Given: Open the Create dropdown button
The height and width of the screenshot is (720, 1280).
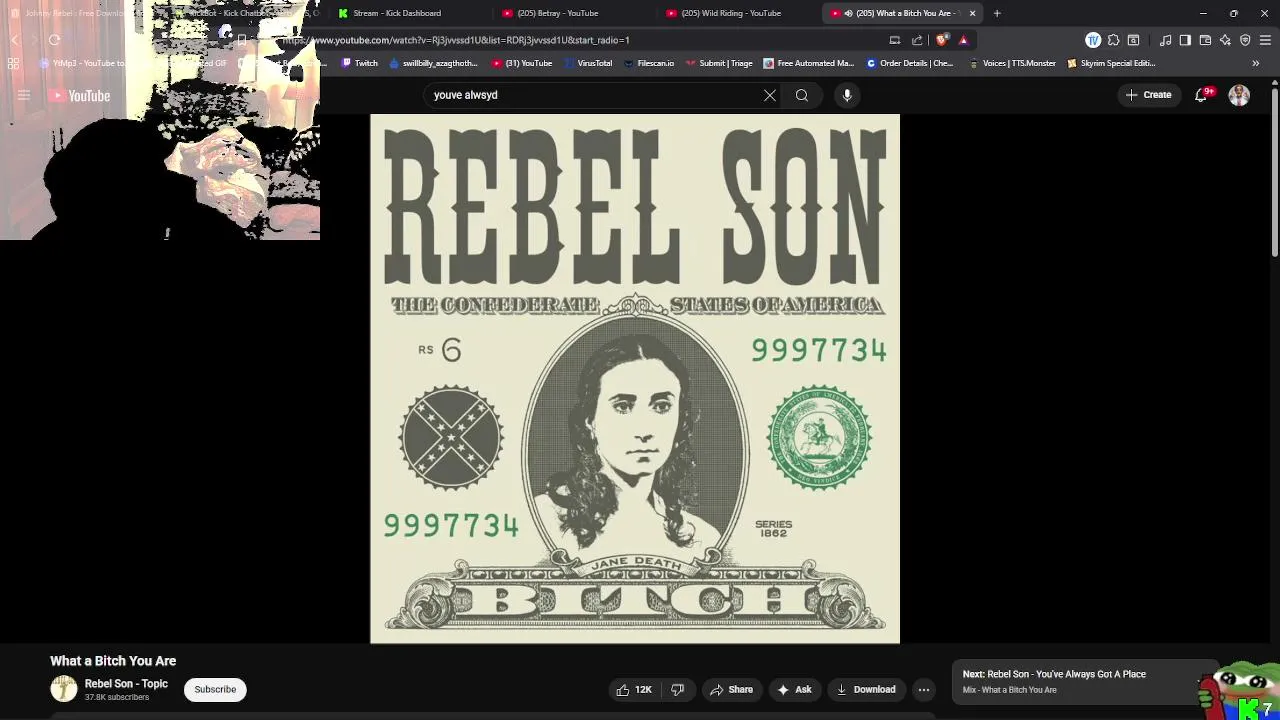Looking at the screenshot, I should tap(1148, 95).
